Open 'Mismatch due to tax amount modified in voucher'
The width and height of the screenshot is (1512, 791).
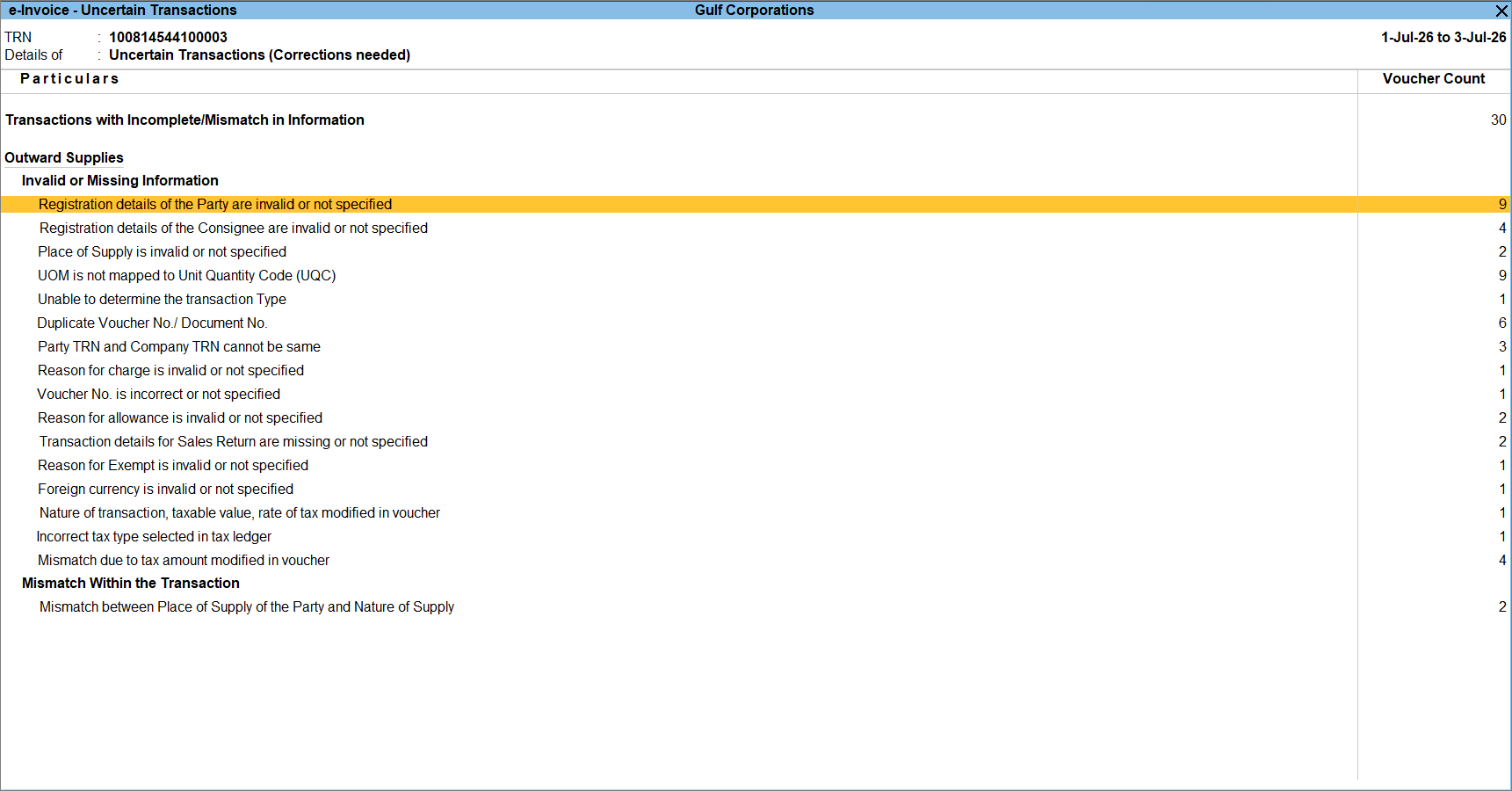tap(756, 560)
